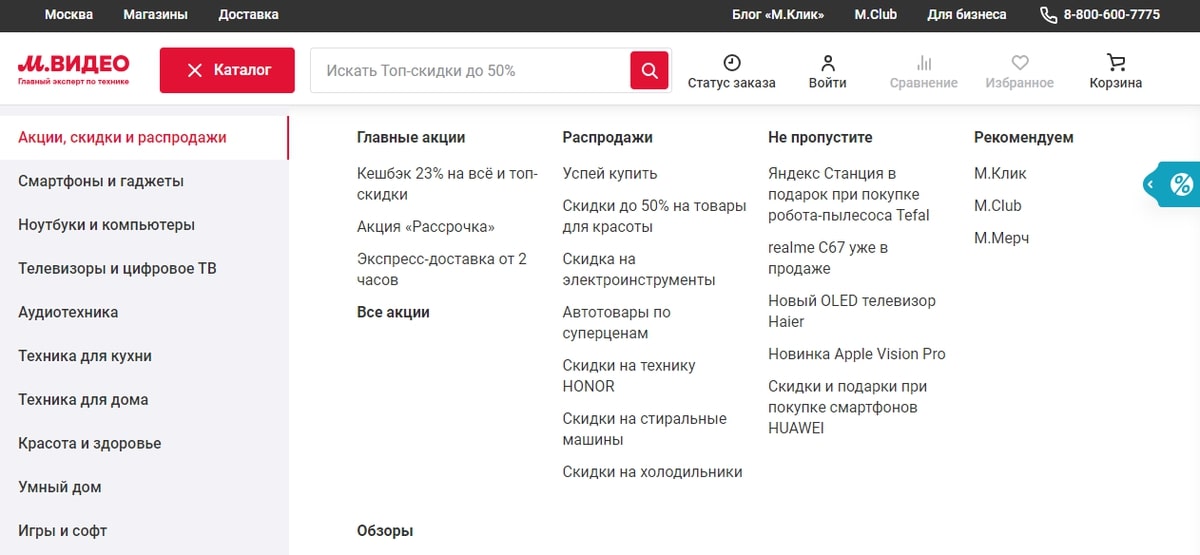Image resolution: width=1200 pixels, height=555 pixels.
Task: Select city Москва
Action: [69, 15]
